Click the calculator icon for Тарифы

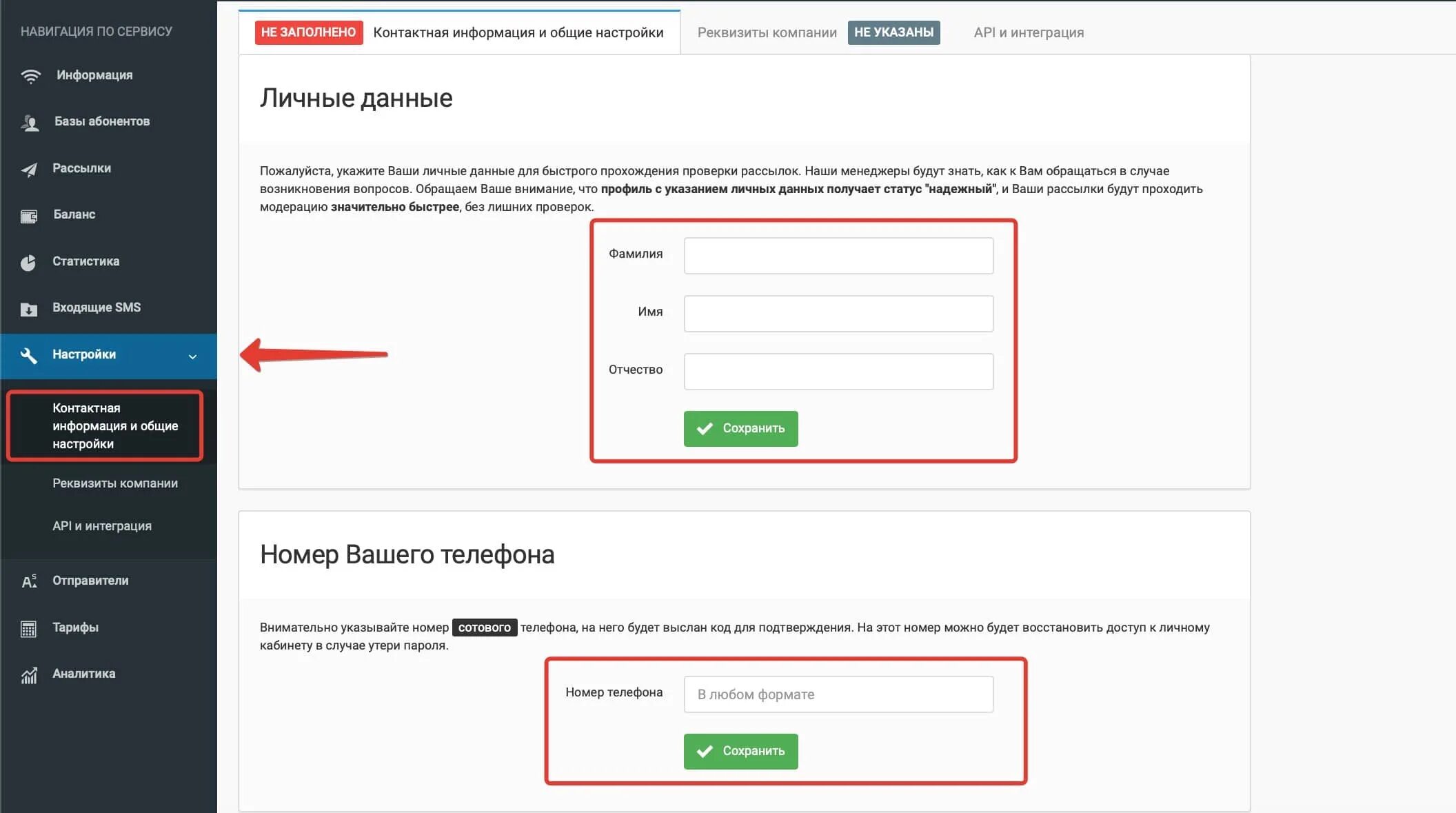coord(29,629)
